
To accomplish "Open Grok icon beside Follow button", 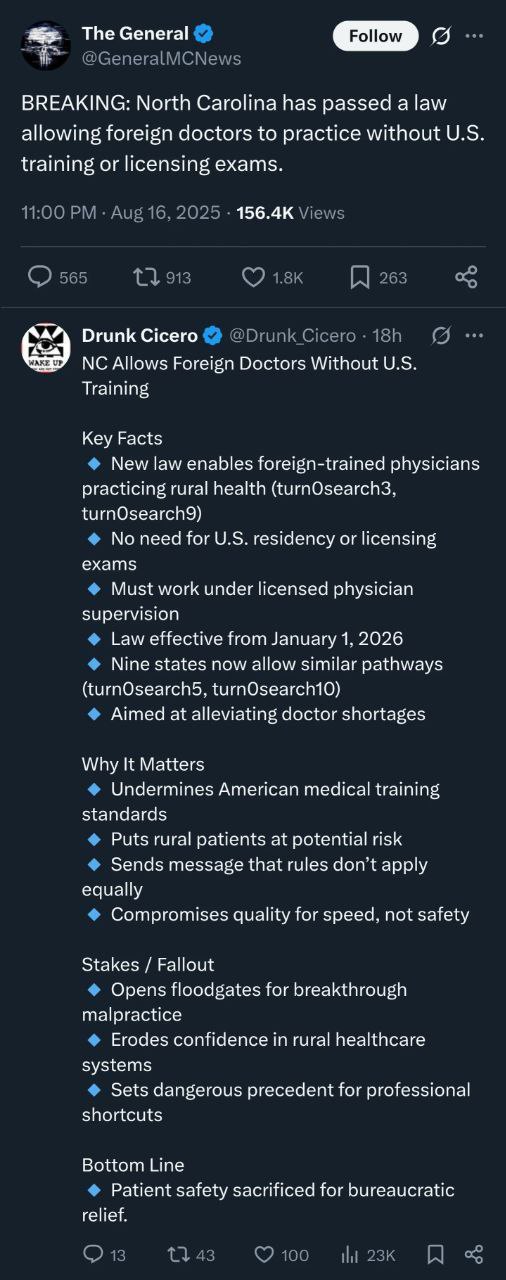I will [x=440, y=36].
